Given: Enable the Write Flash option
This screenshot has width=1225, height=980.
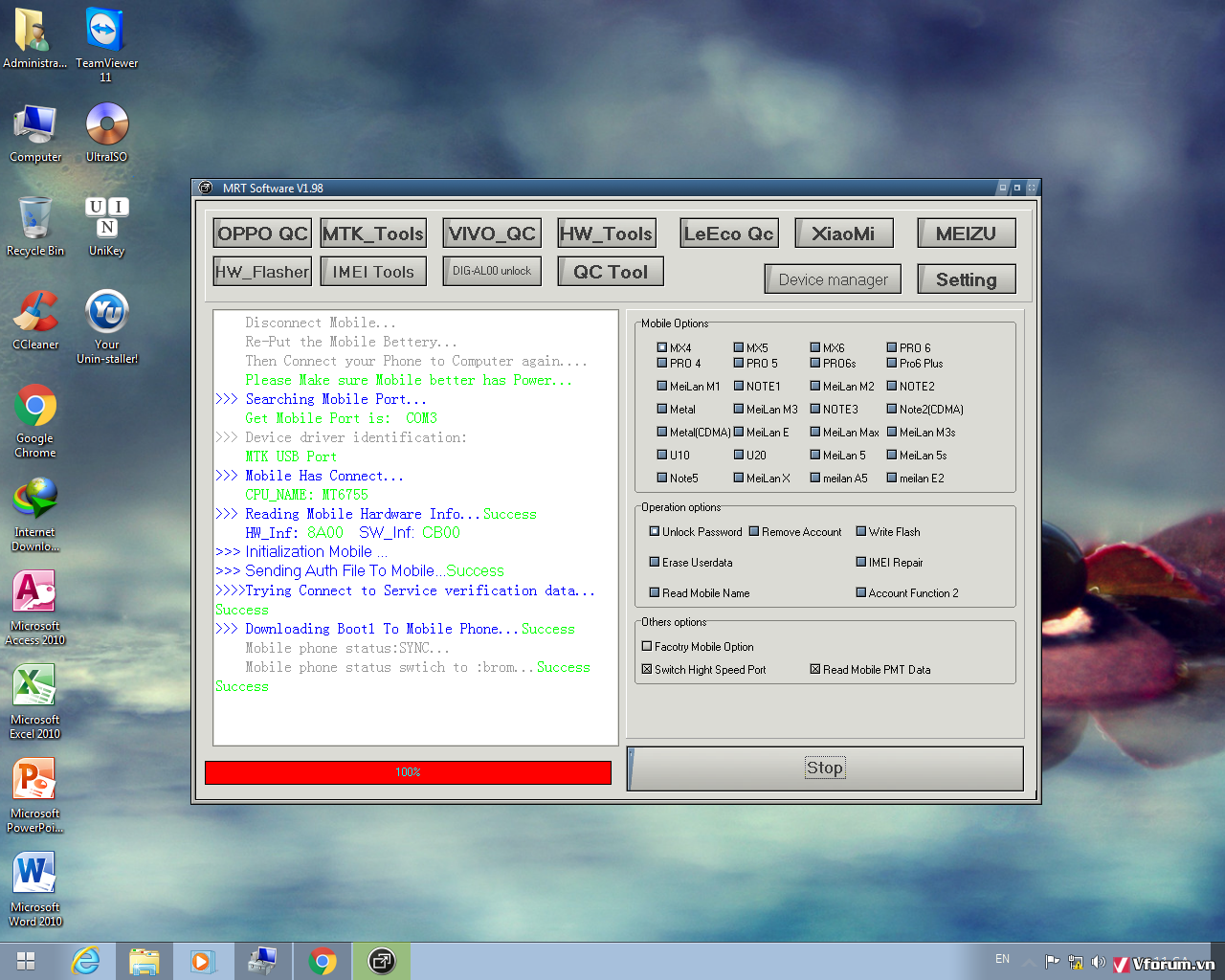Looking at the screenshot, I should [861, 531].
